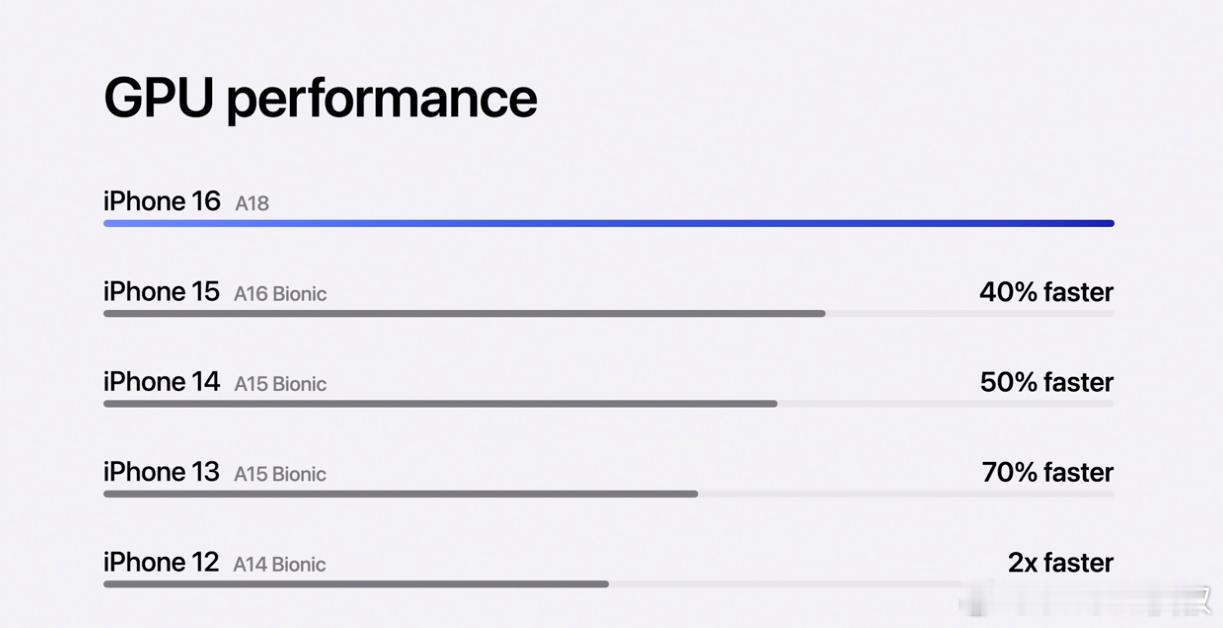Click the 2x faster text
This screenshot has width=1223, height=628.
pos(1061,562)
